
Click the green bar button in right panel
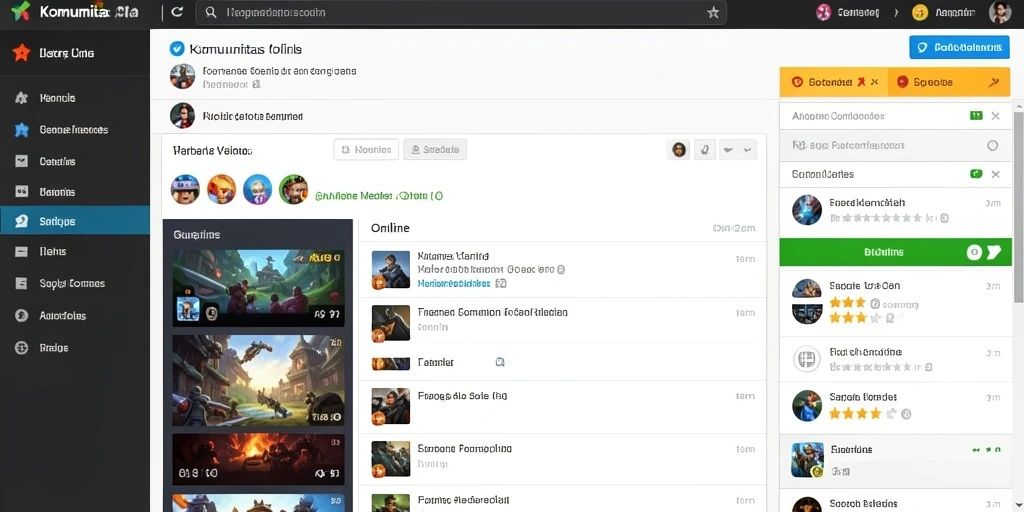(x=895, y=252)
